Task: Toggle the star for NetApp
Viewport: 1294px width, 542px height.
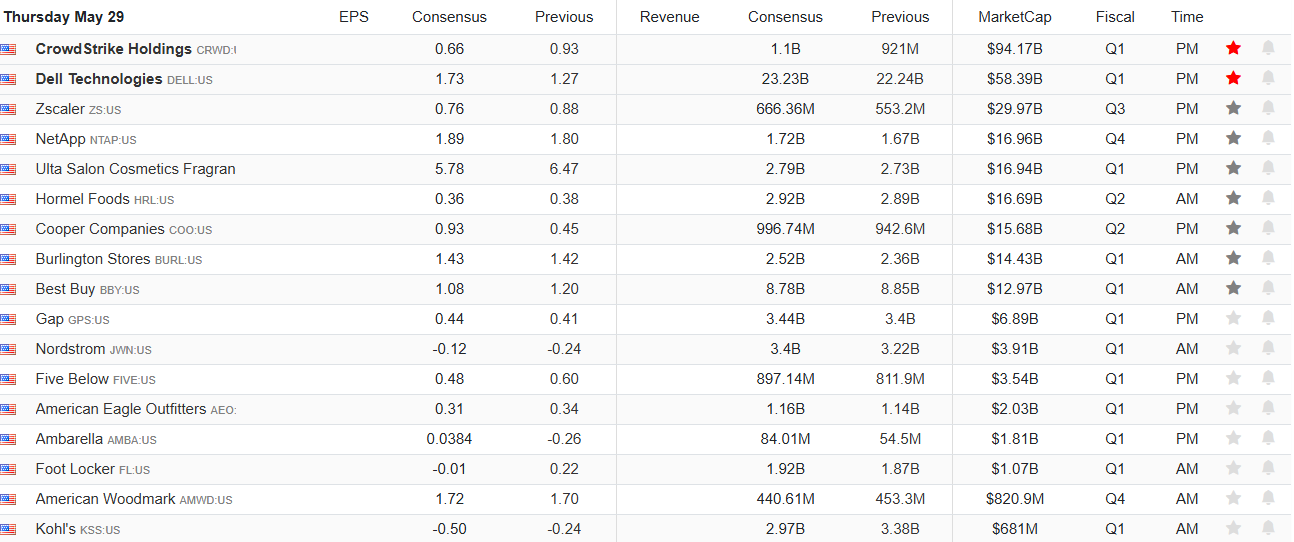Action: point(1233,138)
